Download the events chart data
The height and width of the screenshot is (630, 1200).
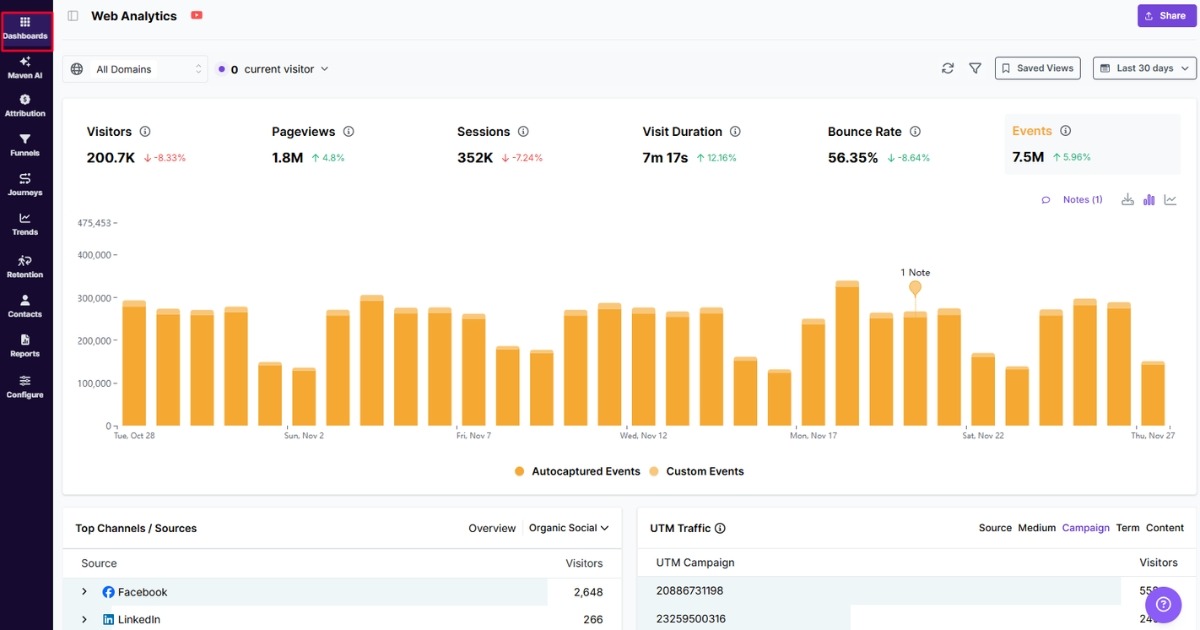click(x=1127, y=199)
